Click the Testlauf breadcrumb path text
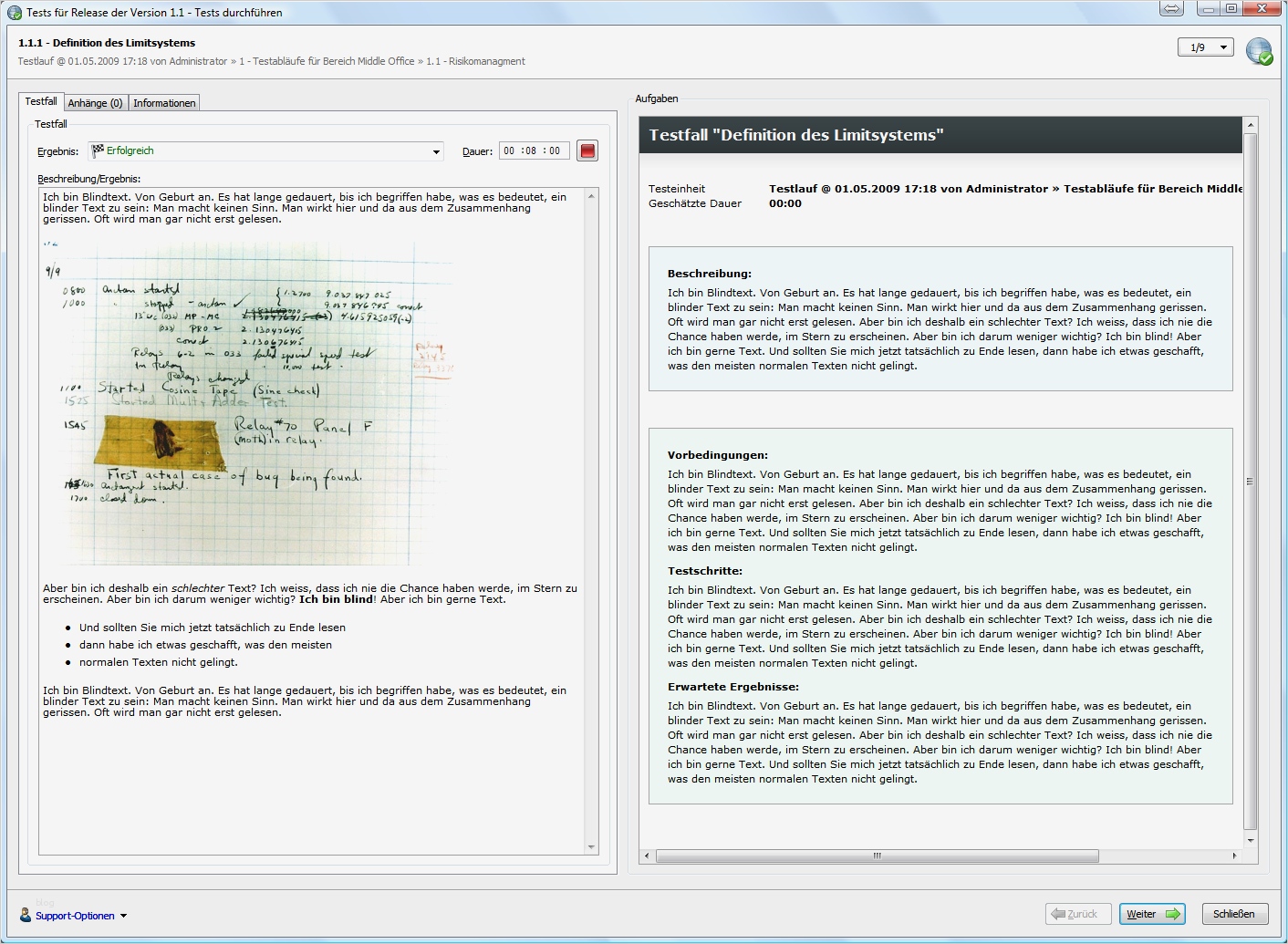 [272, 61]
